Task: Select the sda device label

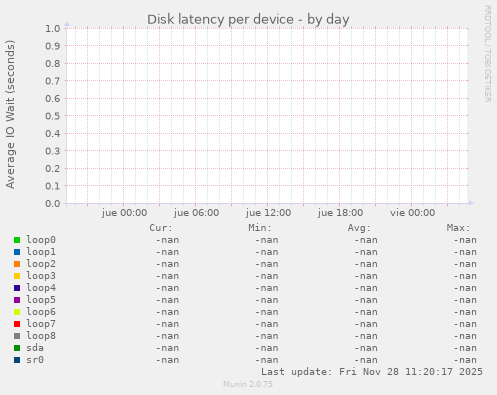Action: coord(35,348)
